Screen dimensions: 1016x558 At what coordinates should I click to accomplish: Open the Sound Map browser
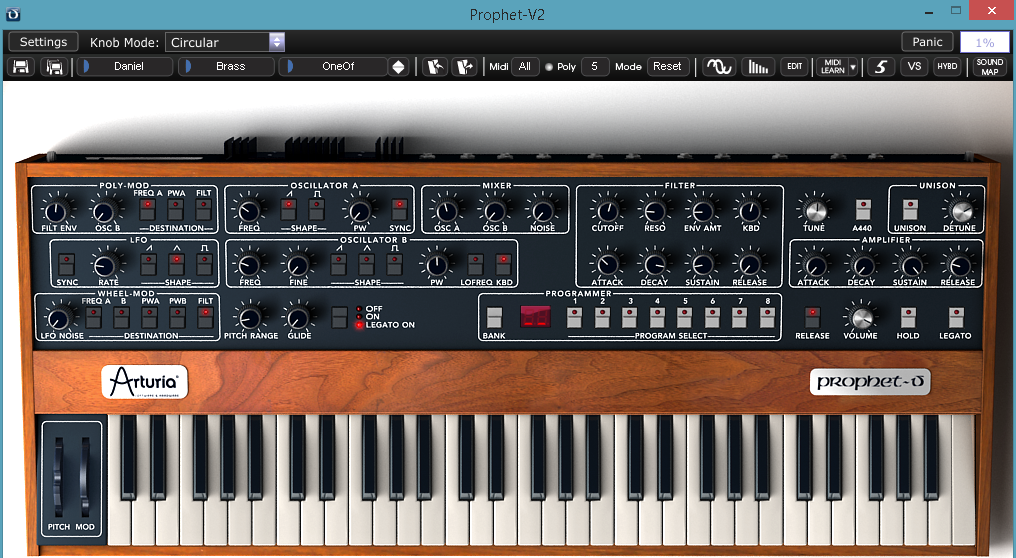(x=989, y=67)
